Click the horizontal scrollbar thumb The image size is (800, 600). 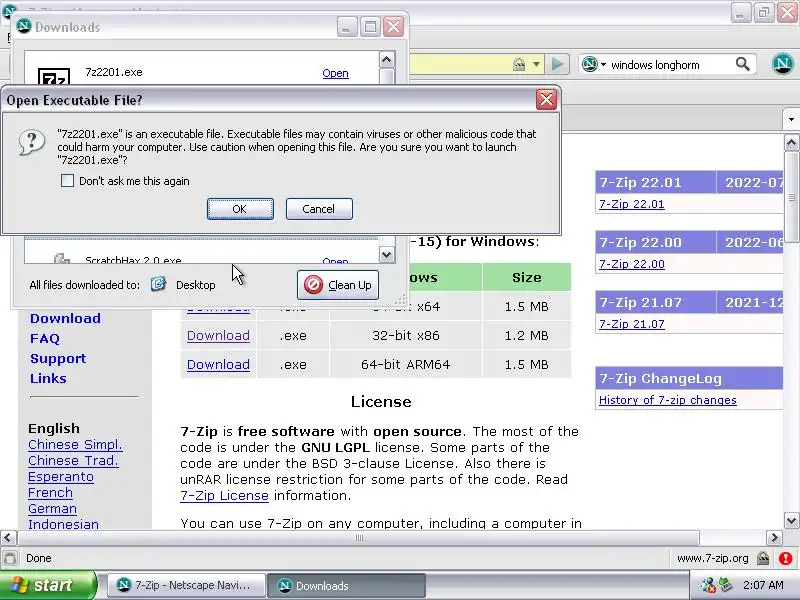click(x=359, y=537)
